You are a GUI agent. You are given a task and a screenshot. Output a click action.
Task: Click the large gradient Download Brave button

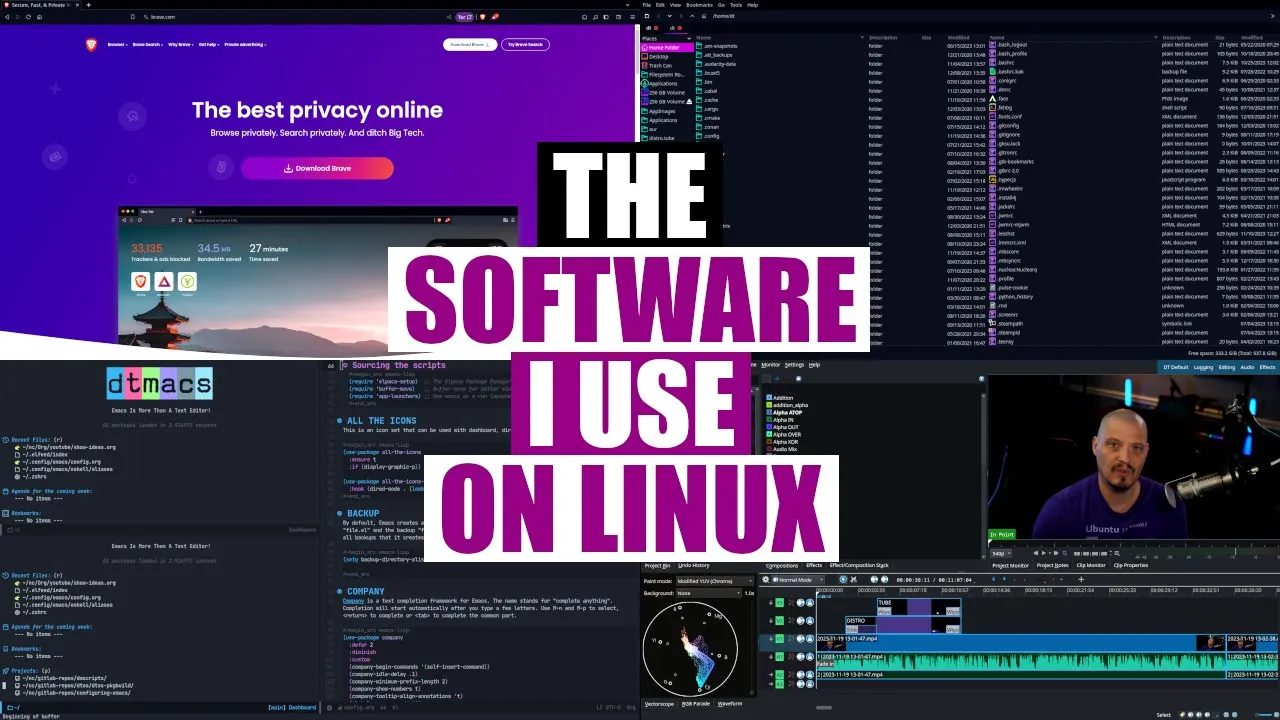pyautogui.click(x=317, y=168)
